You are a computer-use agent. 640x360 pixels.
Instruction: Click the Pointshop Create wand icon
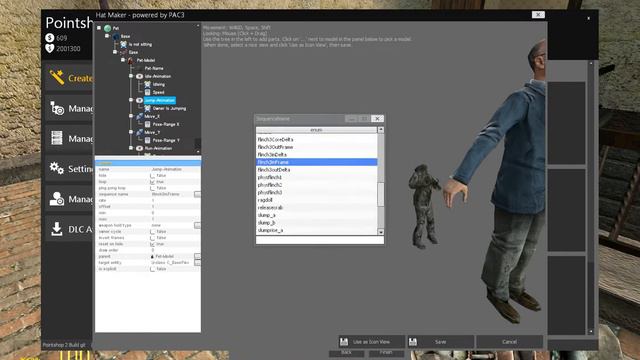57,77
